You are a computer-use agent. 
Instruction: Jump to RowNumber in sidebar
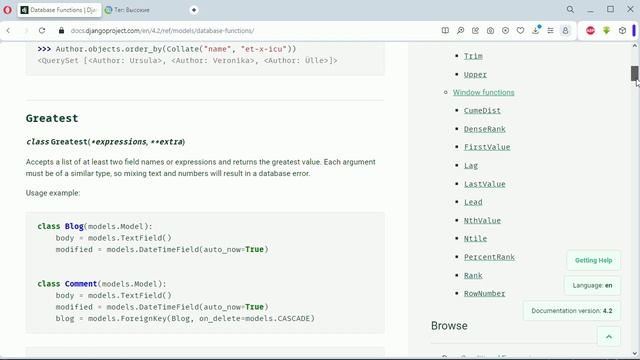tap(484, 293)
